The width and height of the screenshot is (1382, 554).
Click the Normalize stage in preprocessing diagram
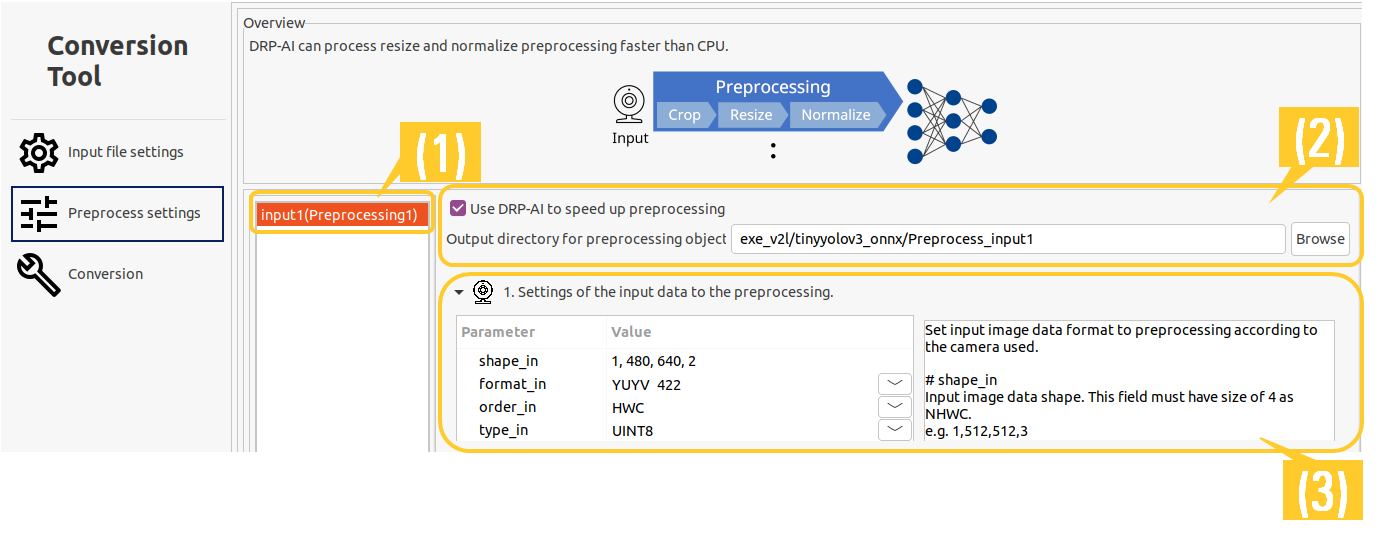coord(835,115)
